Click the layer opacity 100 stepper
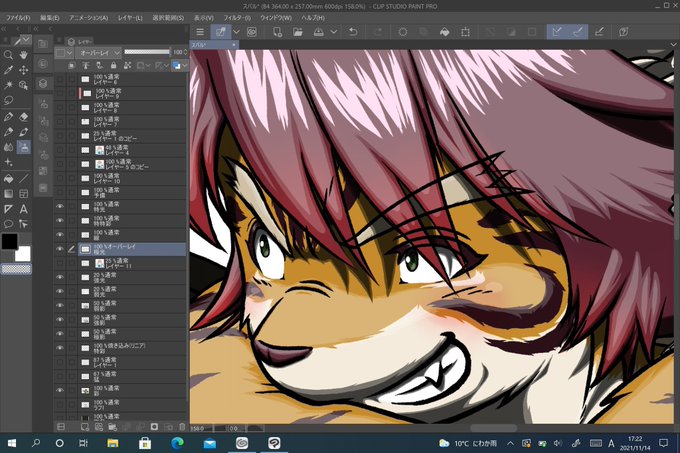680x453 pixels. point(186,52)
